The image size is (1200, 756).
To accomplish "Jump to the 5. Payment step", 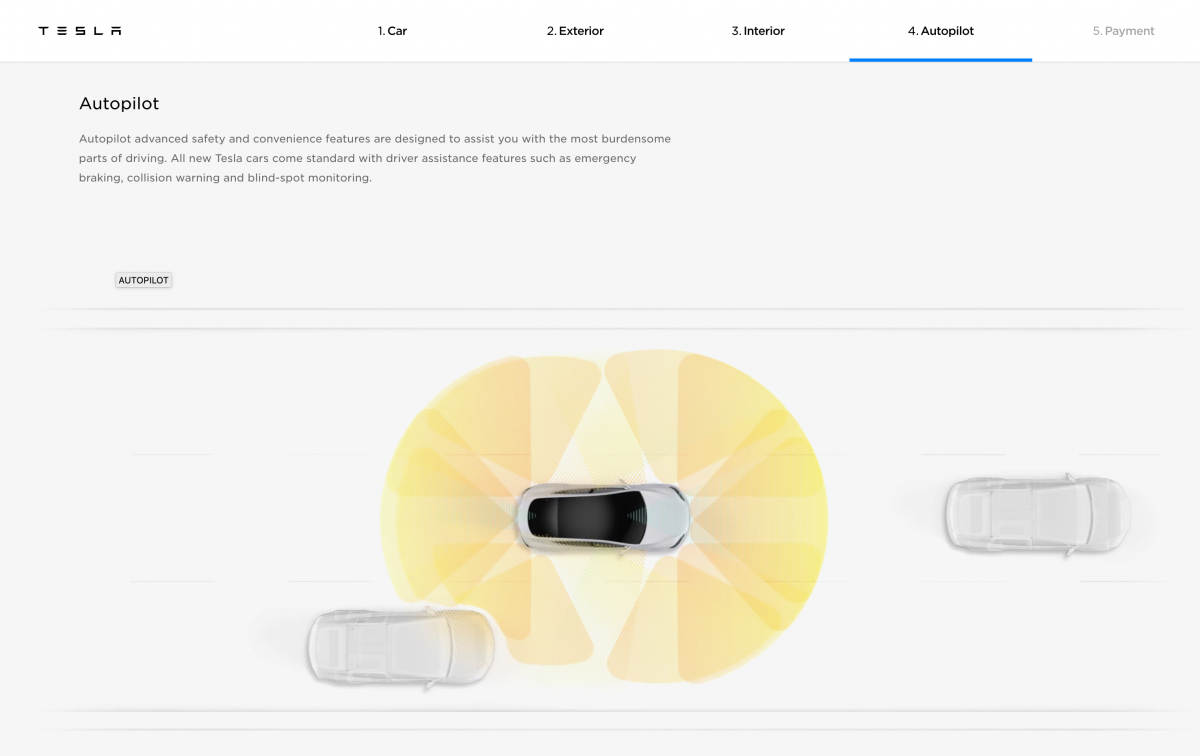I will click(x=1123, y=31).
